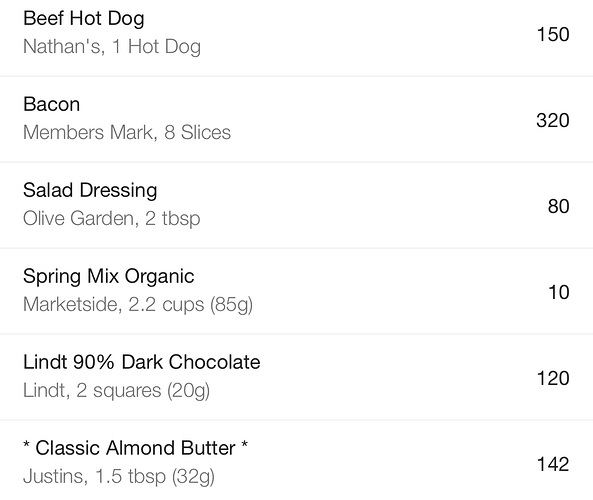593x500 pixels.
Task: Tap the Justins, 1.5 tbsp (32g) text
Action: pos(119,477)
